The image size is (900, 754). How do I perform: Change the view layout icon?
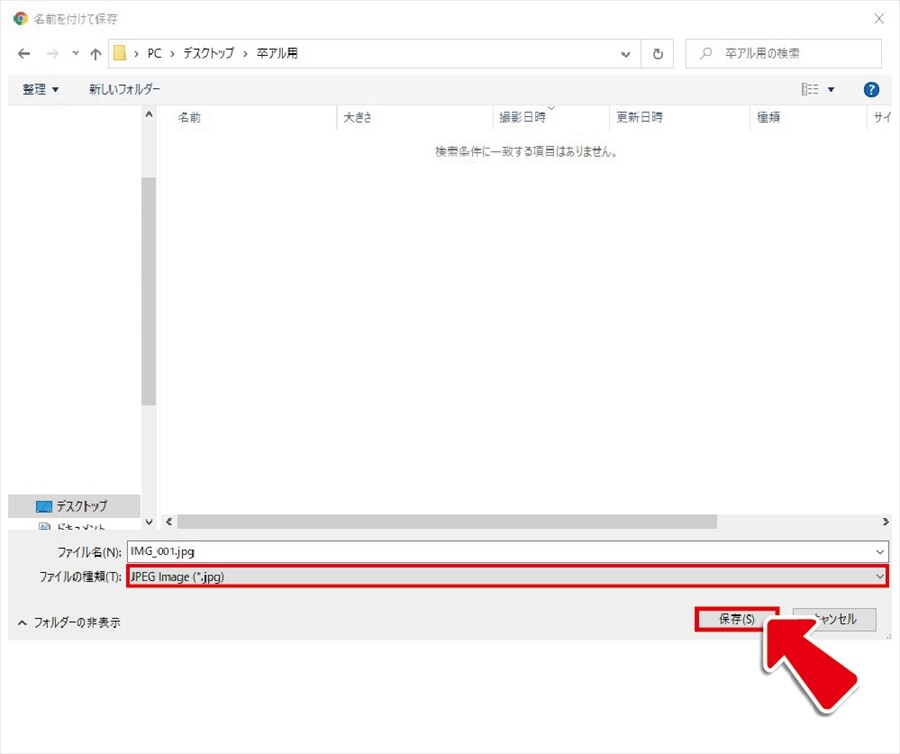tap(810, 89)
